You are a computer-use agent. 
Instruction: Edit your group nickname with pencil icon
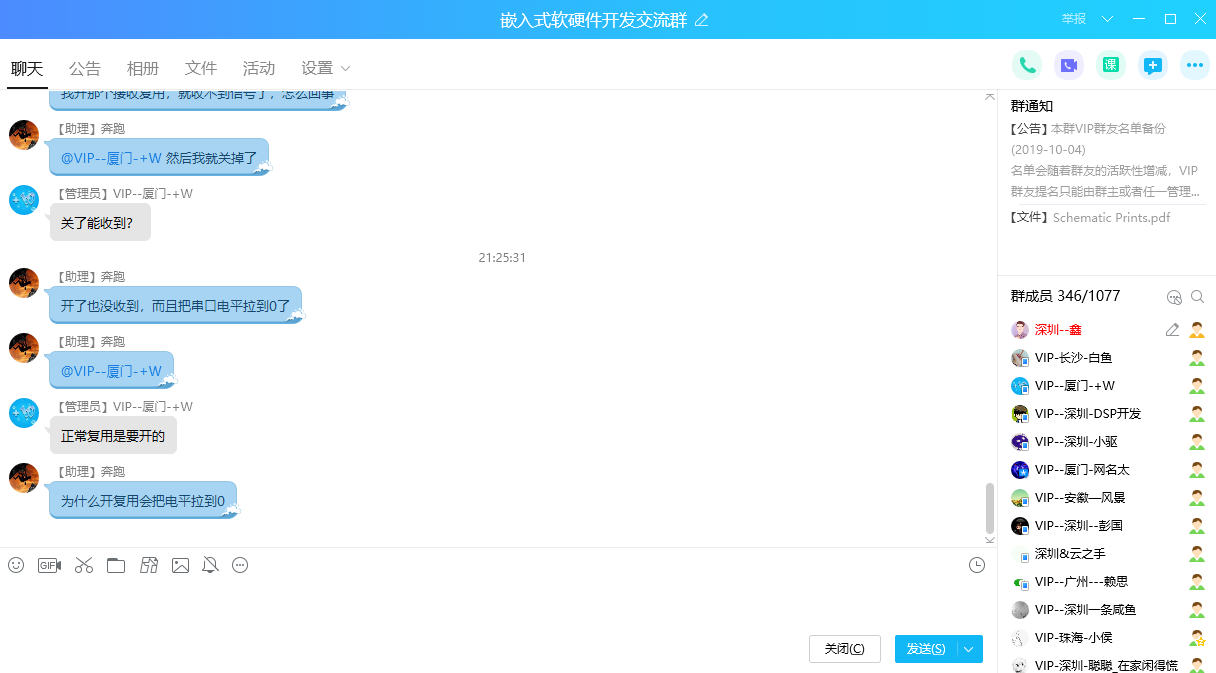point(1172,329)
